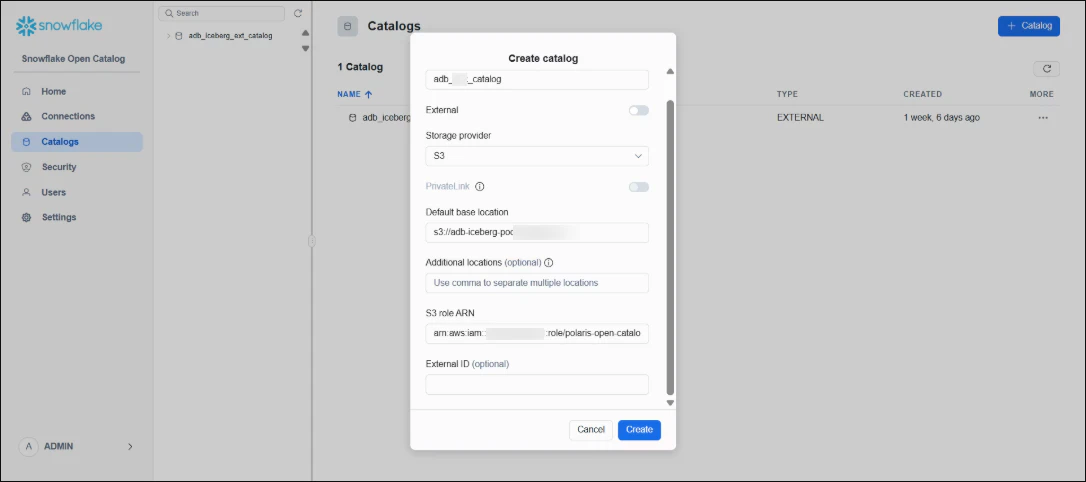
Task: Click the dialog scrollbar up arrow
Action: pyautogui.click(x=670, y=71)
